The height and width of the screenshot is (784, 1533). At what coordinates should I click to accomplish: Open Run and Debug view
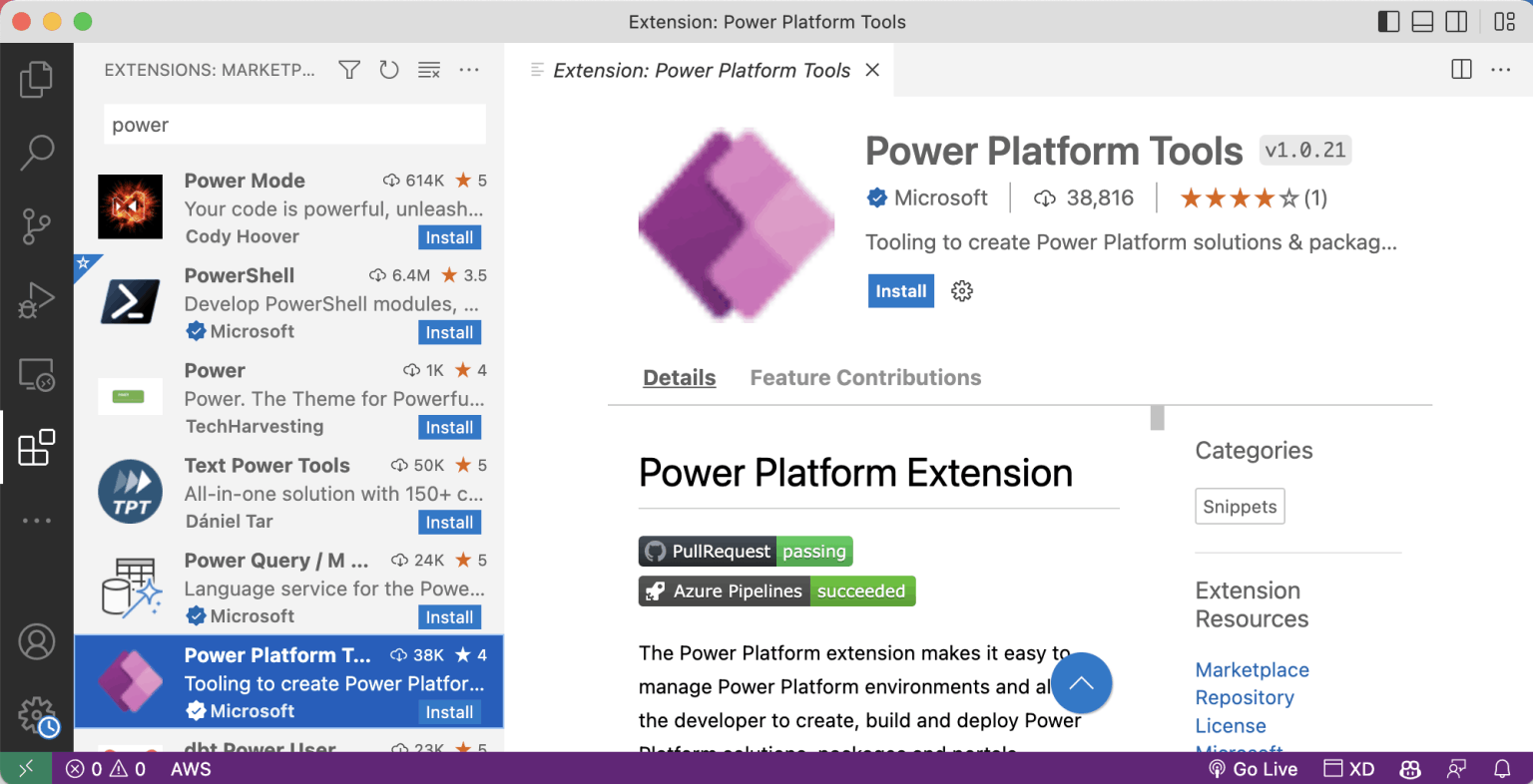(36, 300)
